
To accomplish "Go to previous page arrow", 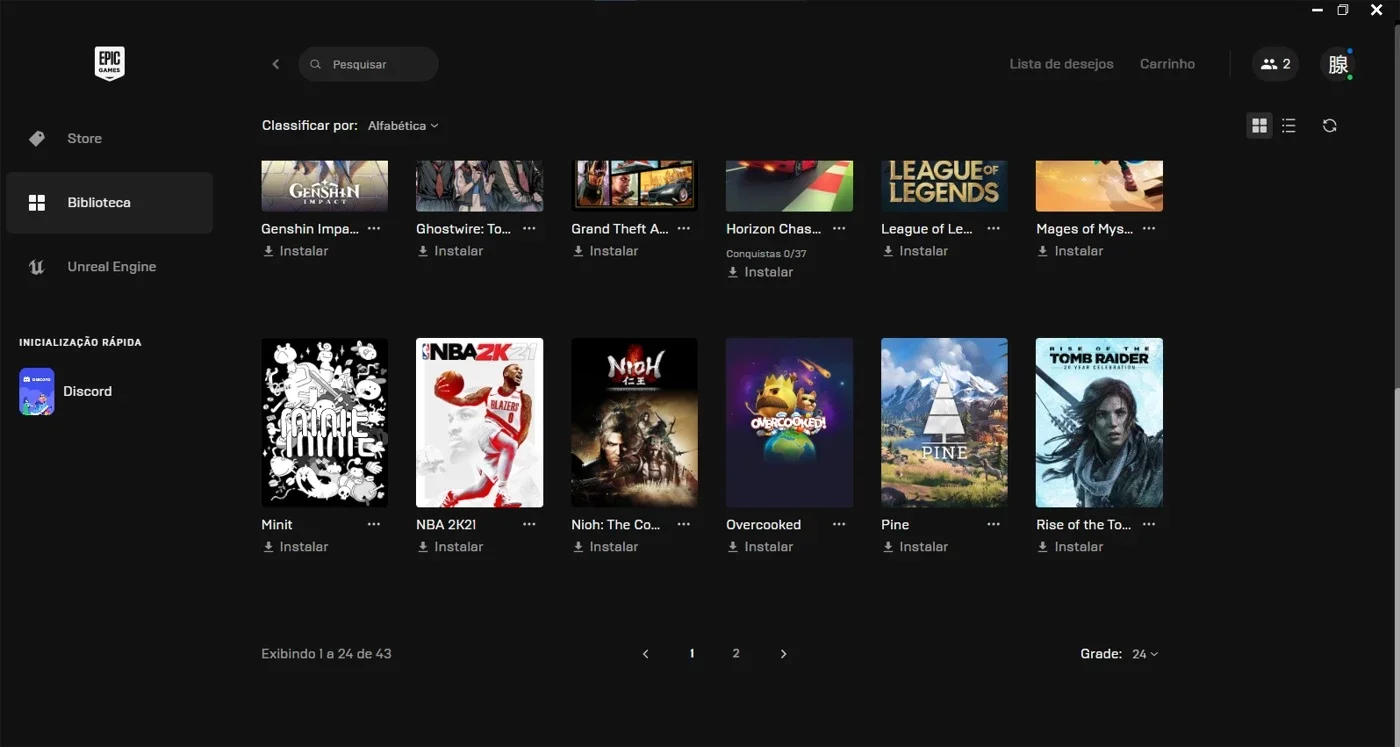I will tap(646, 654).
